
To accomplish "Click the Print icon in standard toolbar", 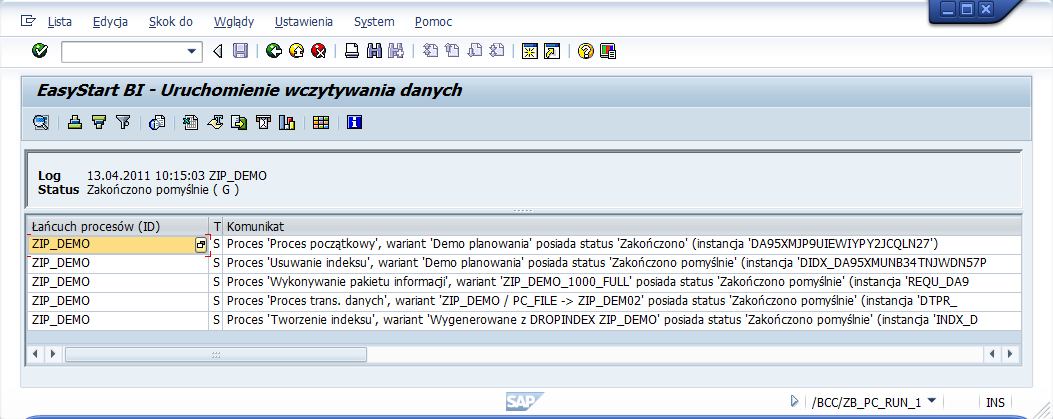I will [x=352, y=51].
